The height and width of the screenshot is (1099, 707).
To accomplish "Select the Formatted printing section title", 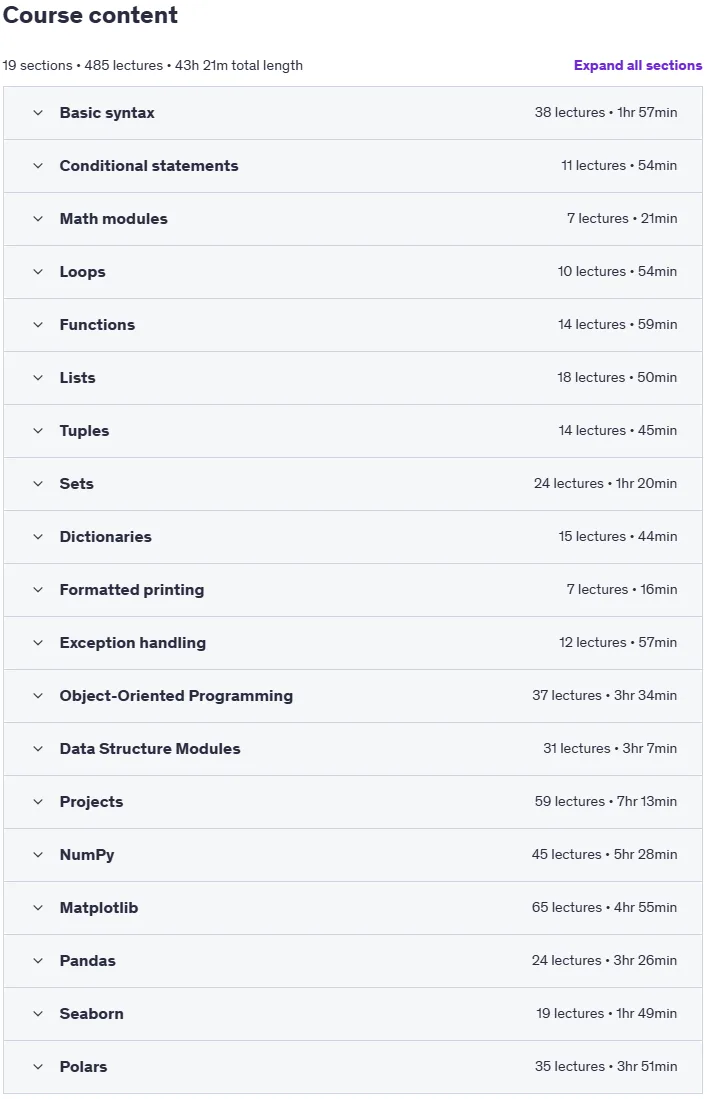I will pos(132,590).
